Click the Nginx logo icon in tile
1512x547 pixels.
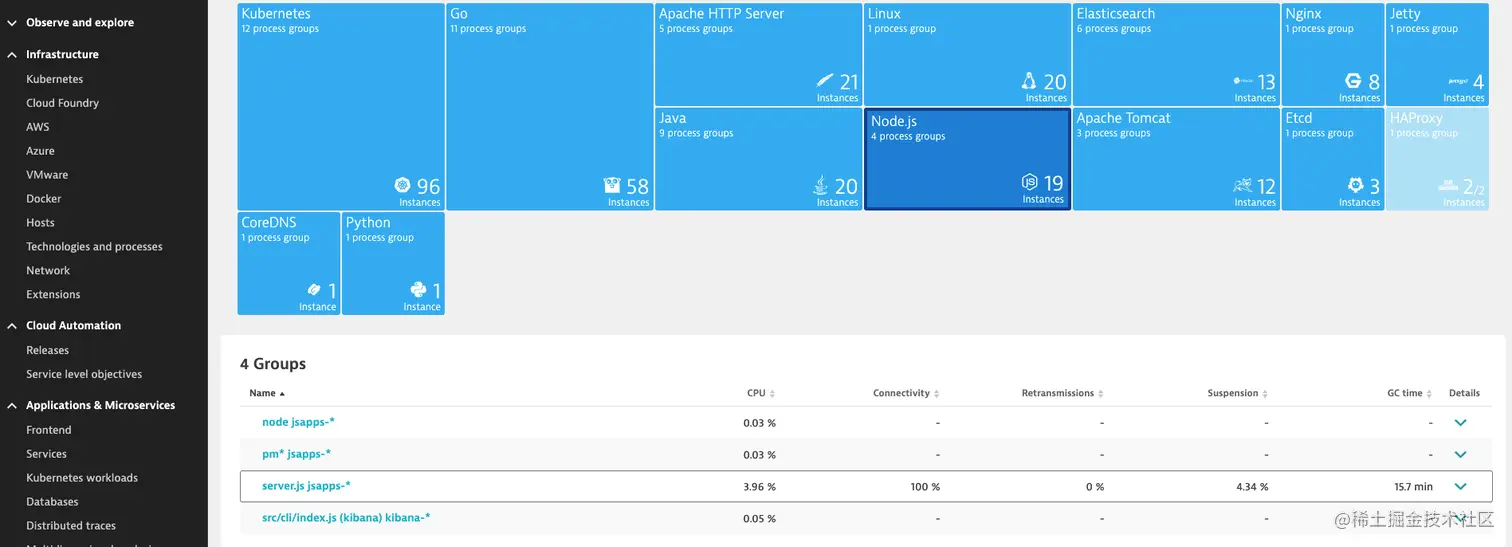click(1354, 81)
